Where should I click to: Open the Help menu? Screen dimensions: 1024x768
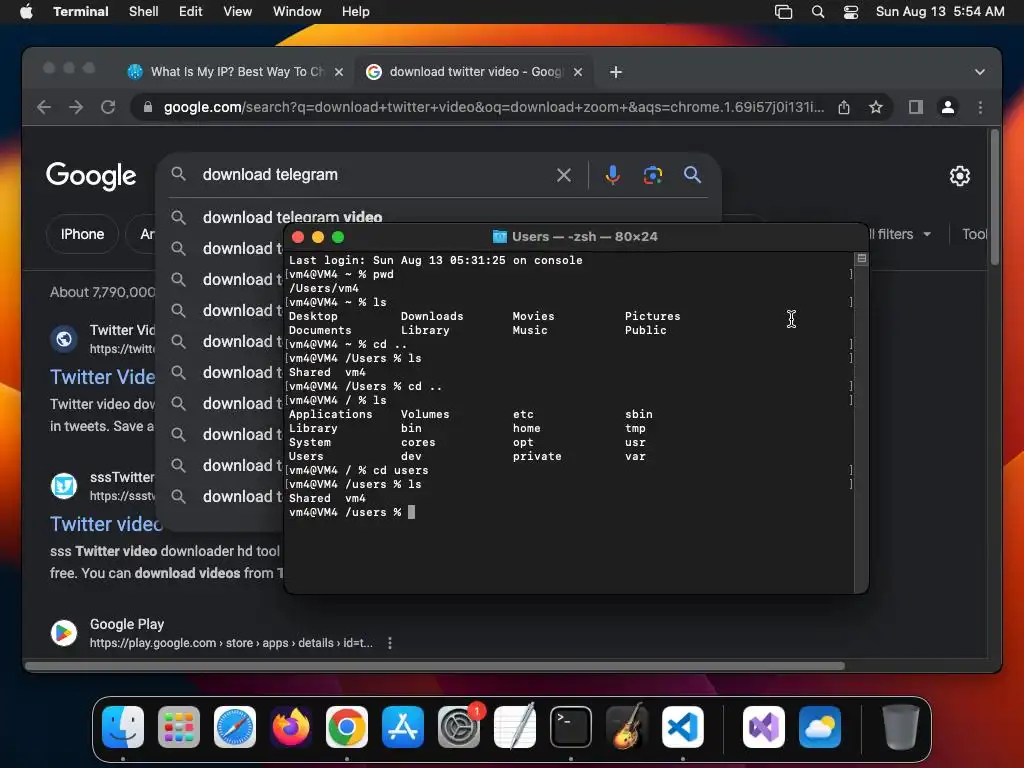[356, 11]
